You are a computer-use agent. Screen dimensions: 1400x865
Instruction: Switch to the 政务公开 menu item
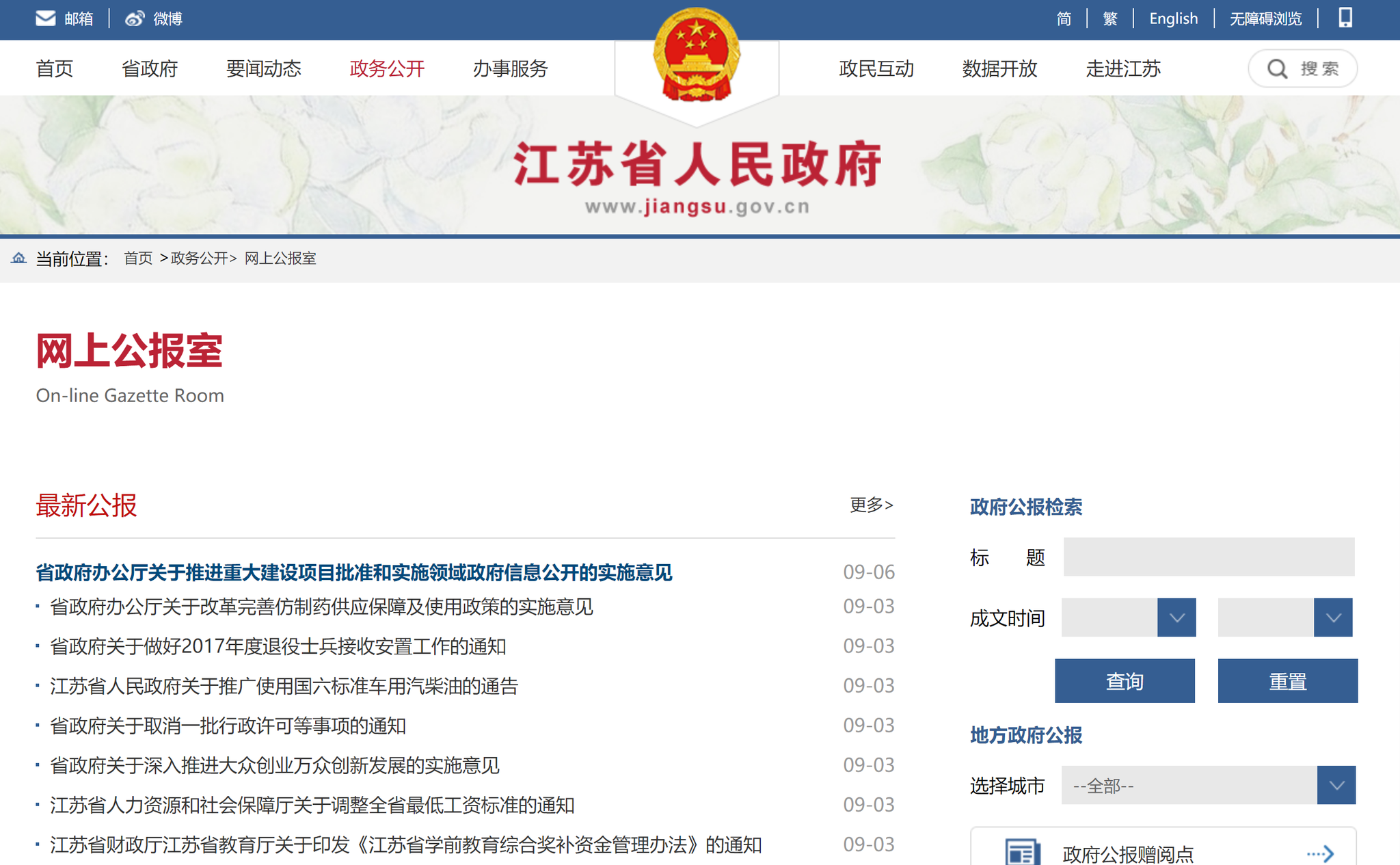tap(386, 68)
